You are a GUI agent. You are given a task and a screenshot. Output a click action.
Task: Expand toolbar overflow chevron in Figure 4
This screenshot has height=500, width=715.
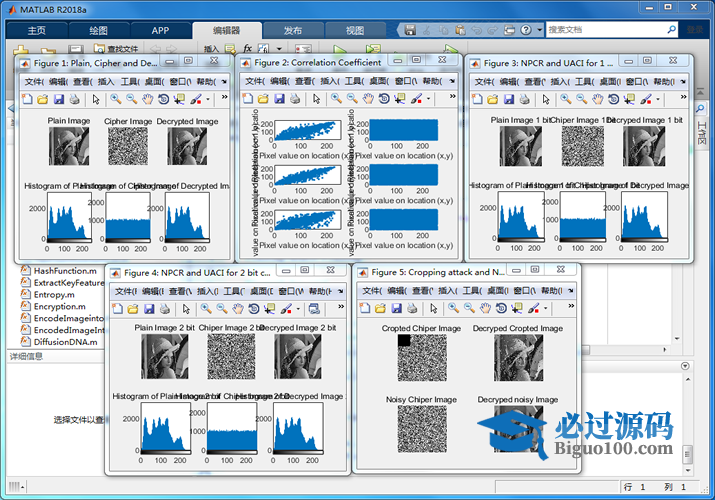(x=341, y=307)
